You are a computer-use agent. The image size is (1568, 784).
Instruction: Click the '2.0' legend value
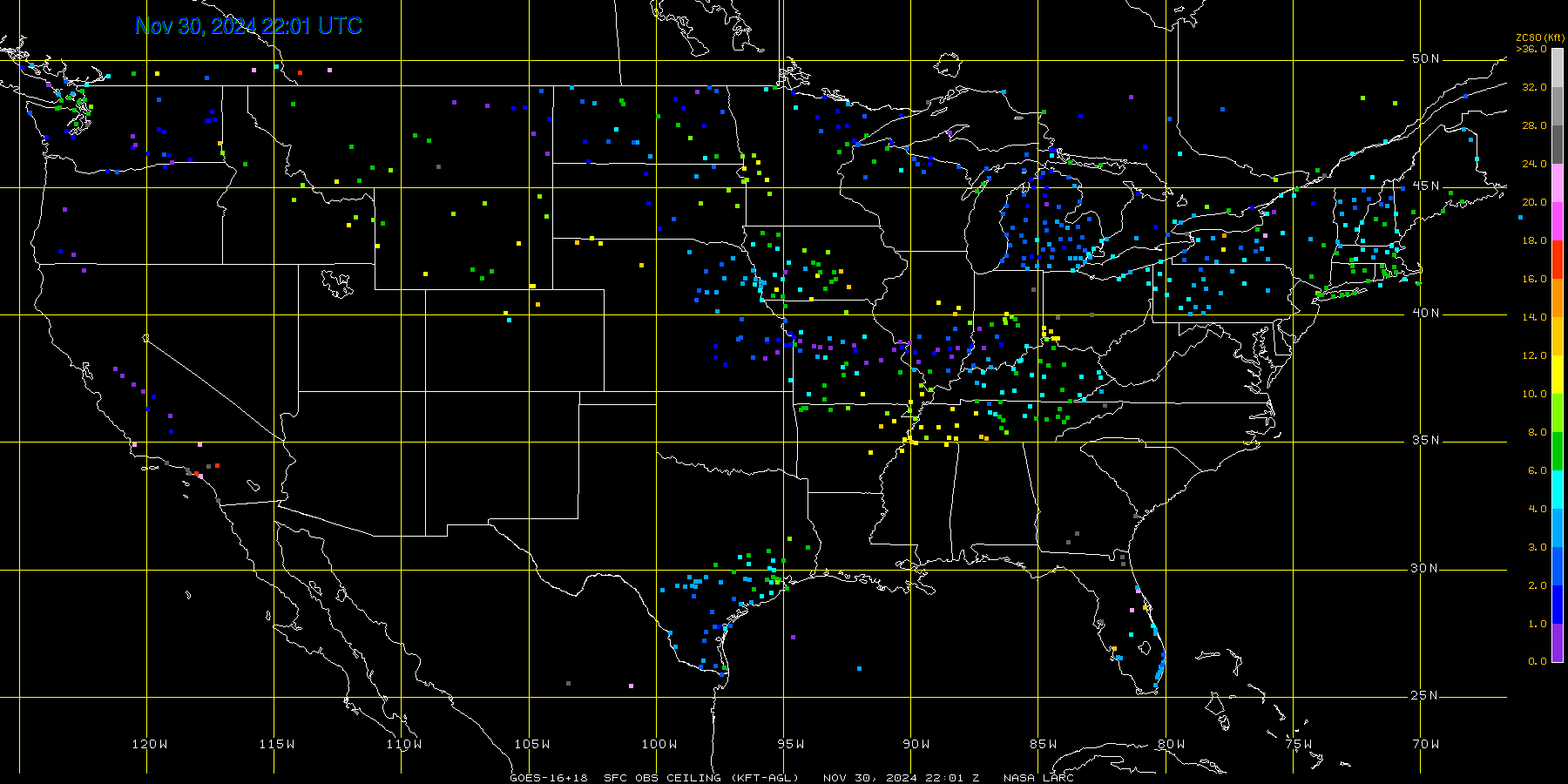coord(1538,585)
